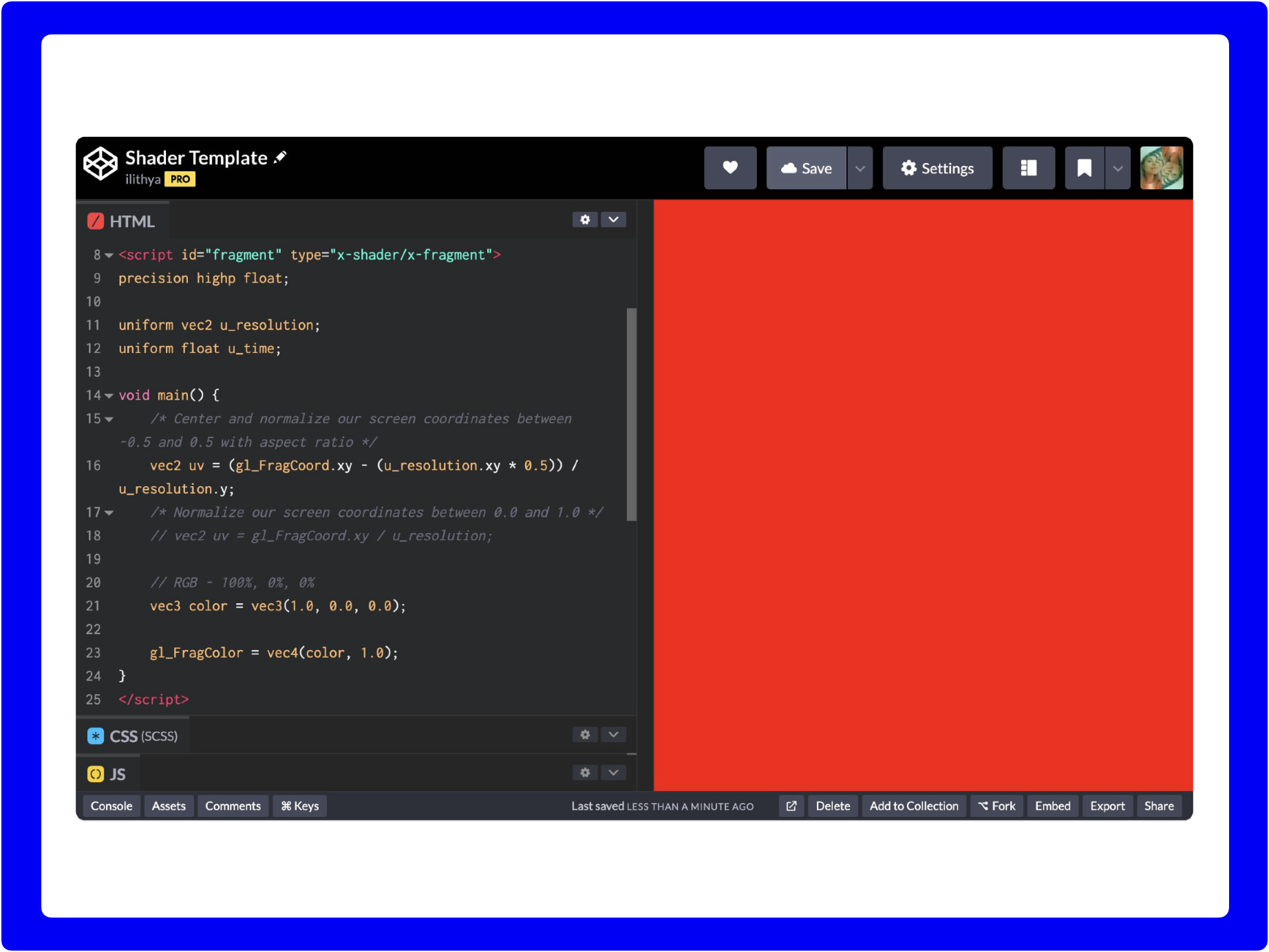Open pen in new window icon
This screenshot has height=952, width=1269.
[791, 805]
